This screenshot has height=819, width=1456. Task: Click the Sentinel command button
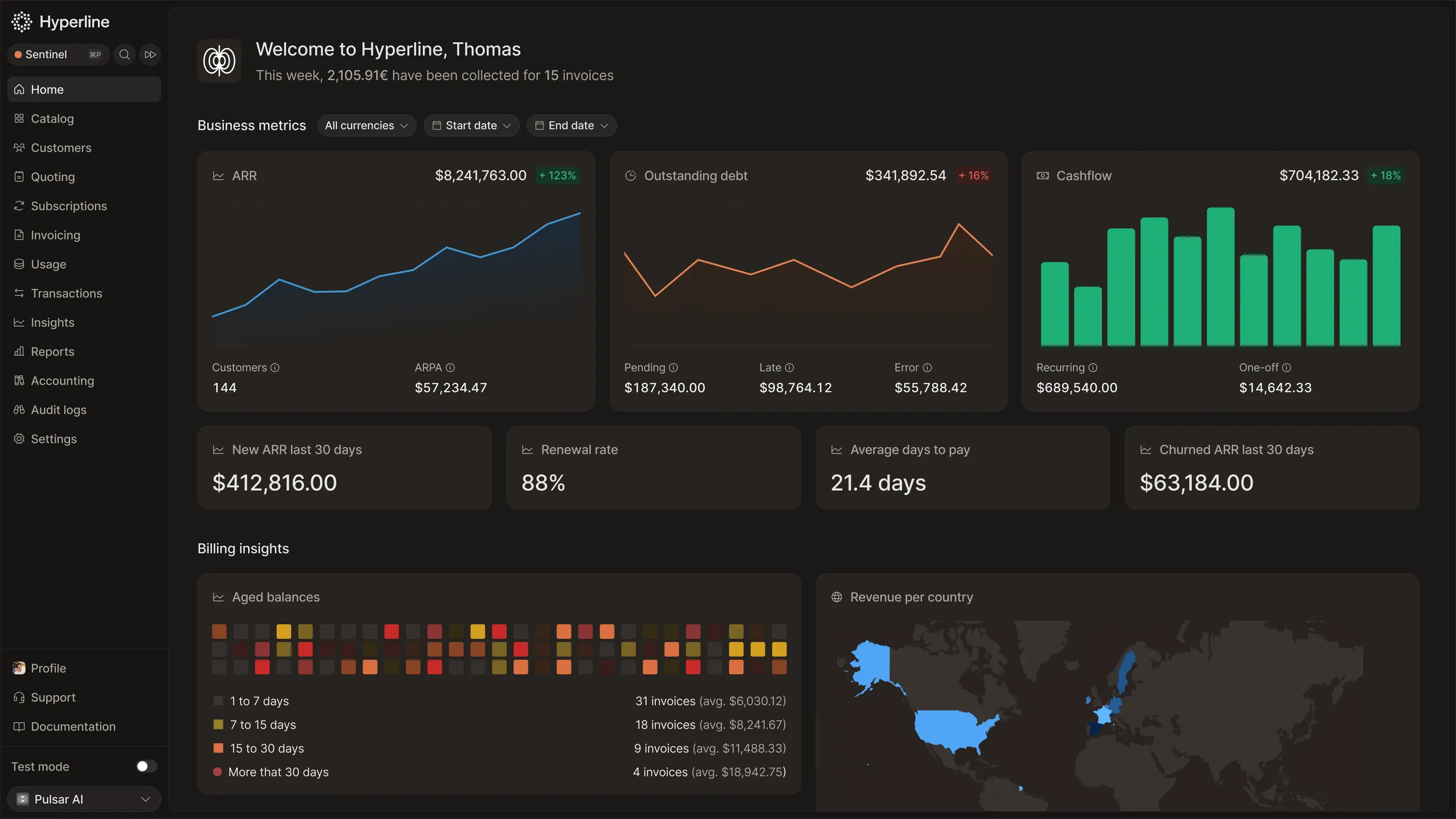point(58,55)
